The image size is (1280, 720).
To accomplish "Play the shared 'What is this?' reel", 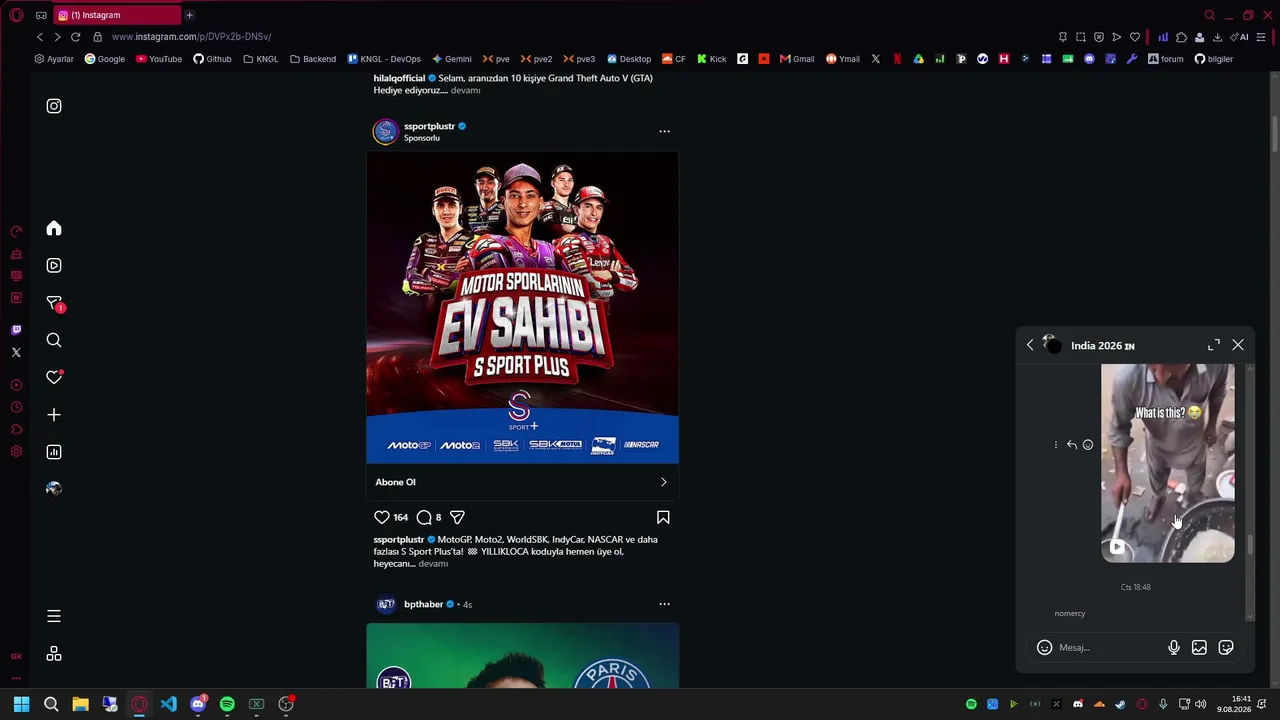I will pyautogui.click(x=1167, y=462).
